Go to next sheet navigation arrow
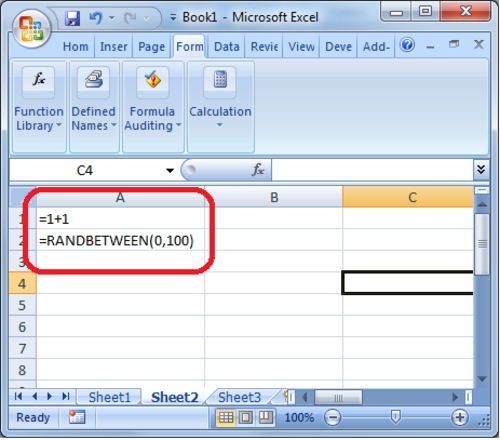The height and width of the screenshot is (440, 500). pyautogui.click(x=50, y=396)
